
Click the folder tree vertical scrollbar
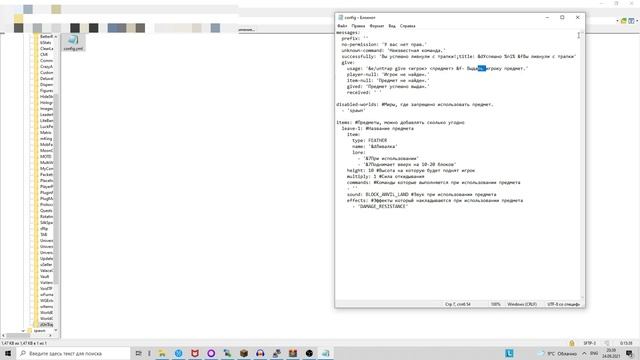56,188
